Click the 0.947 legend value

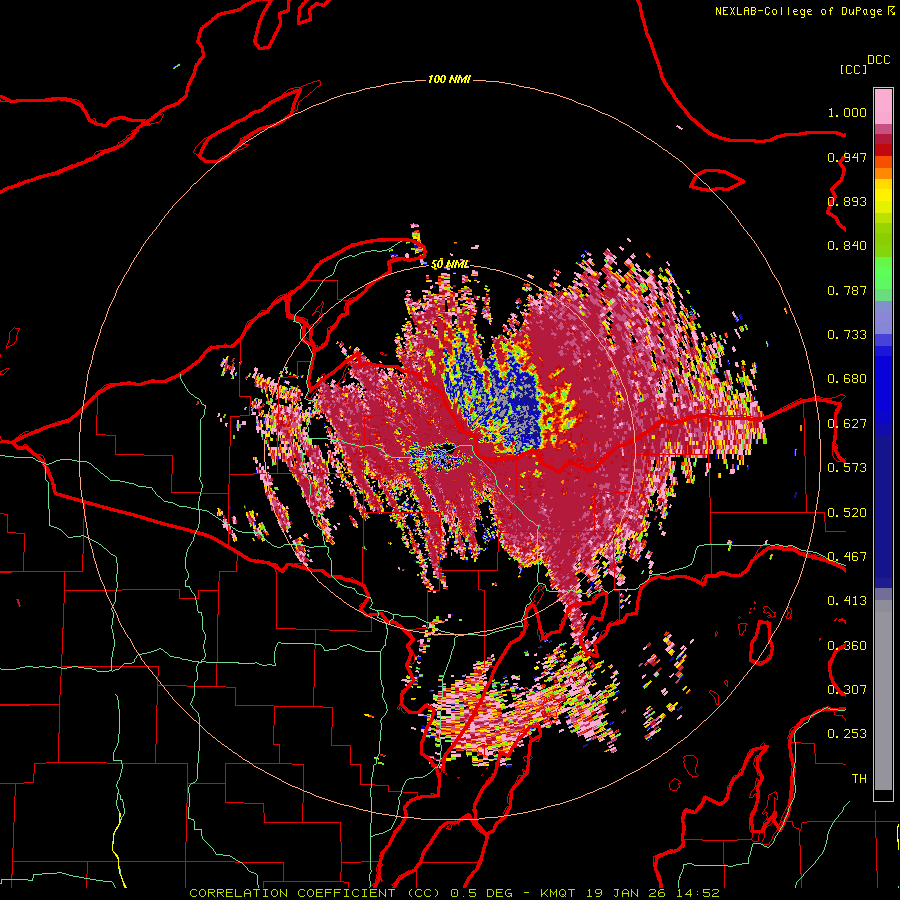coord(847,157)
